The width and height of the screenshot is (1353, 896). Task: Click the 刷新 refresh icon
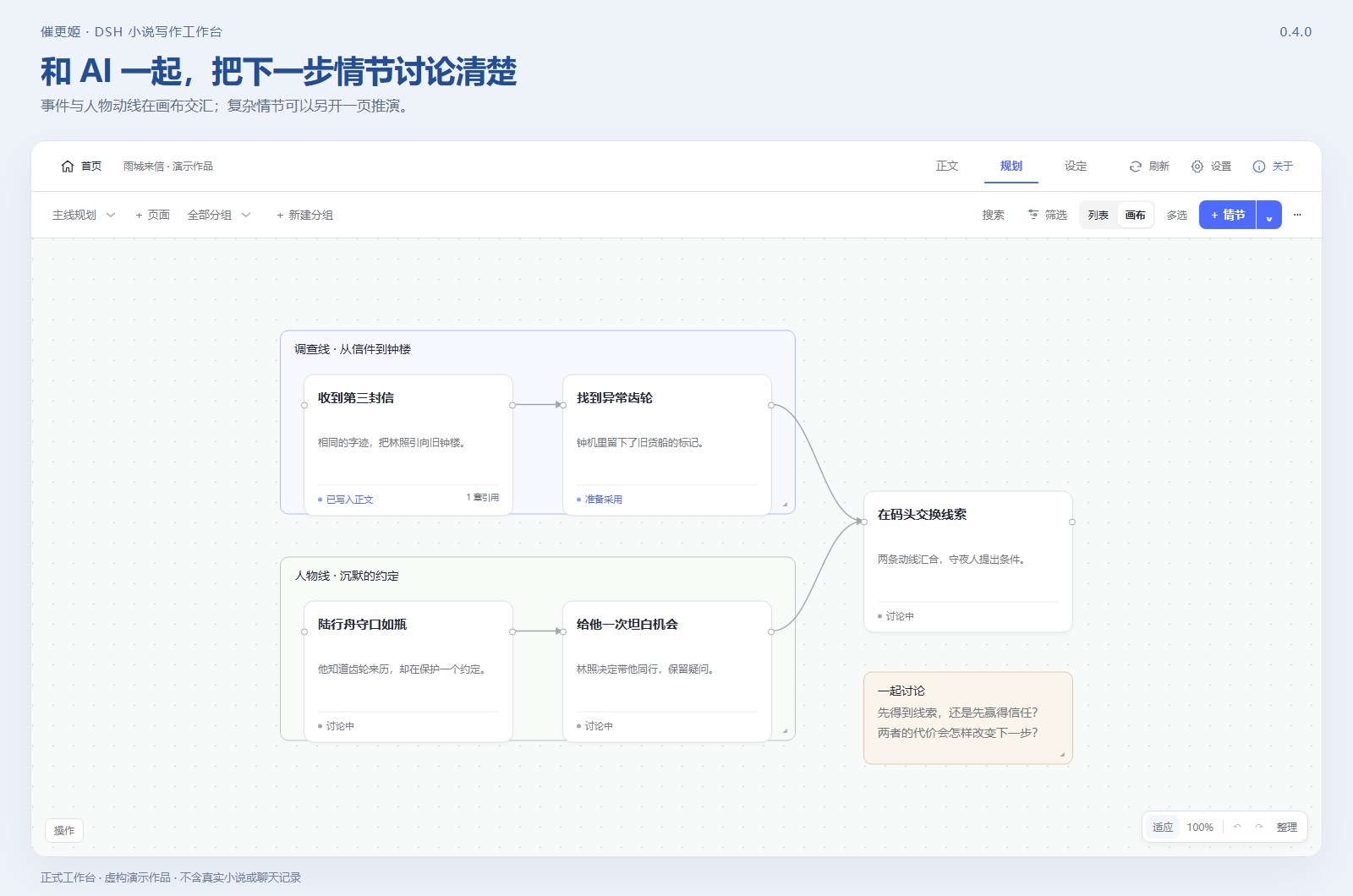[x=1136, y=167]
